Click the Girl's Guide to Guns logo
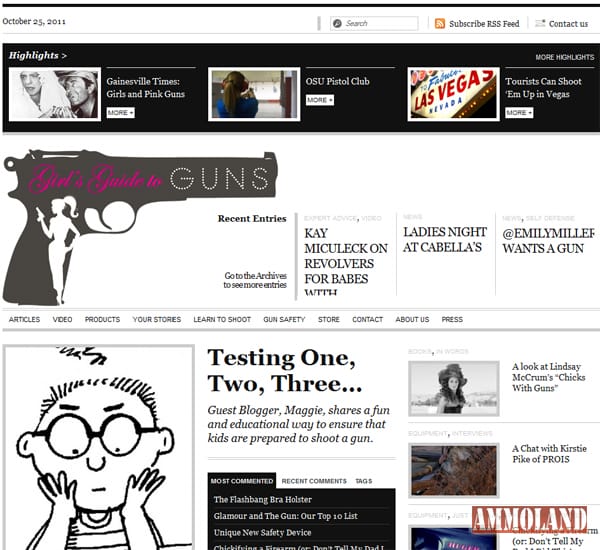The image size is (600, 550). pos(140,227)
